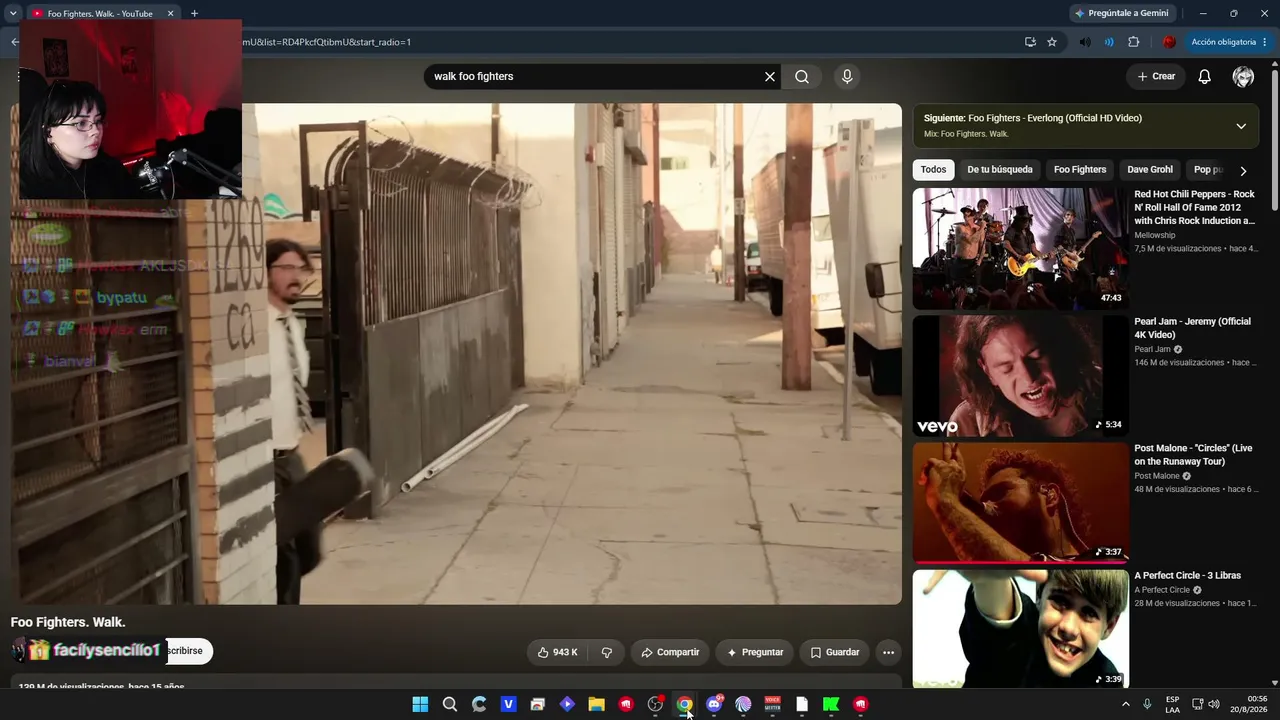This screenshot has height=720, width=1280.
Task: Open the Chrome icon in the taskbar
Action: coord(684,705)
